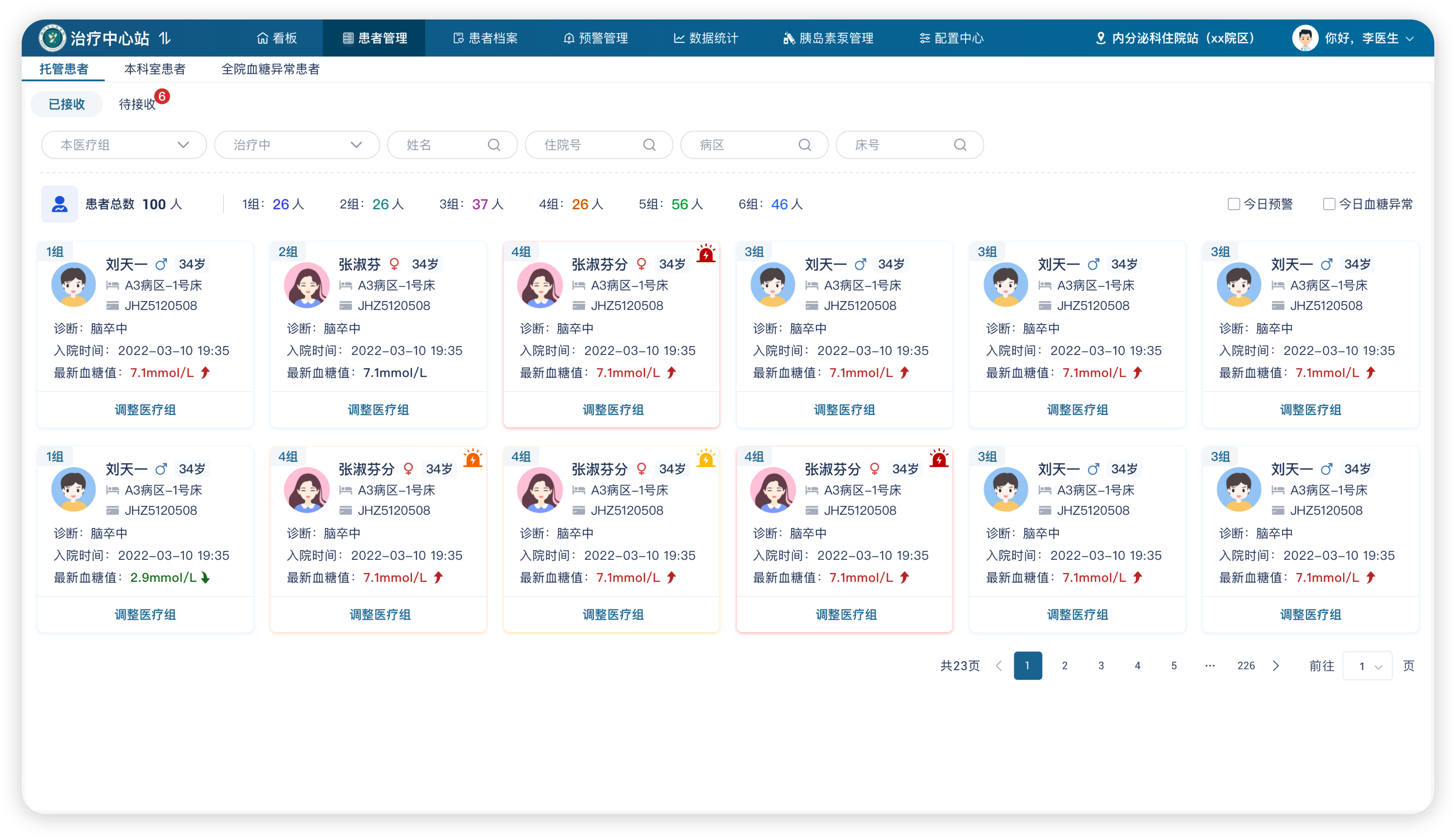Click the 5组: 56 人 count

[x=671, y=204]
